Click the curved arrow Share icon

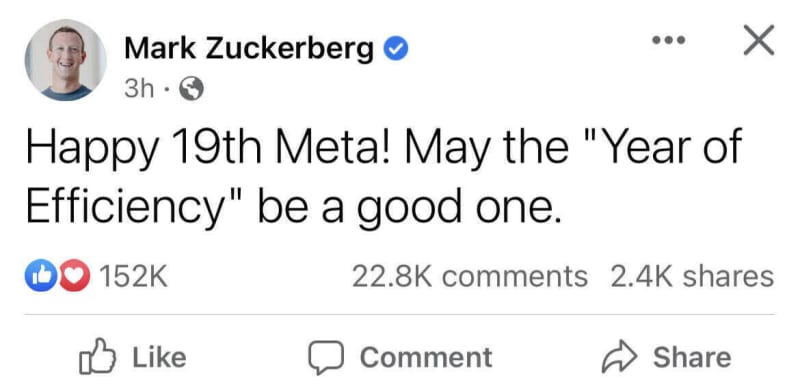pos(619,357)
